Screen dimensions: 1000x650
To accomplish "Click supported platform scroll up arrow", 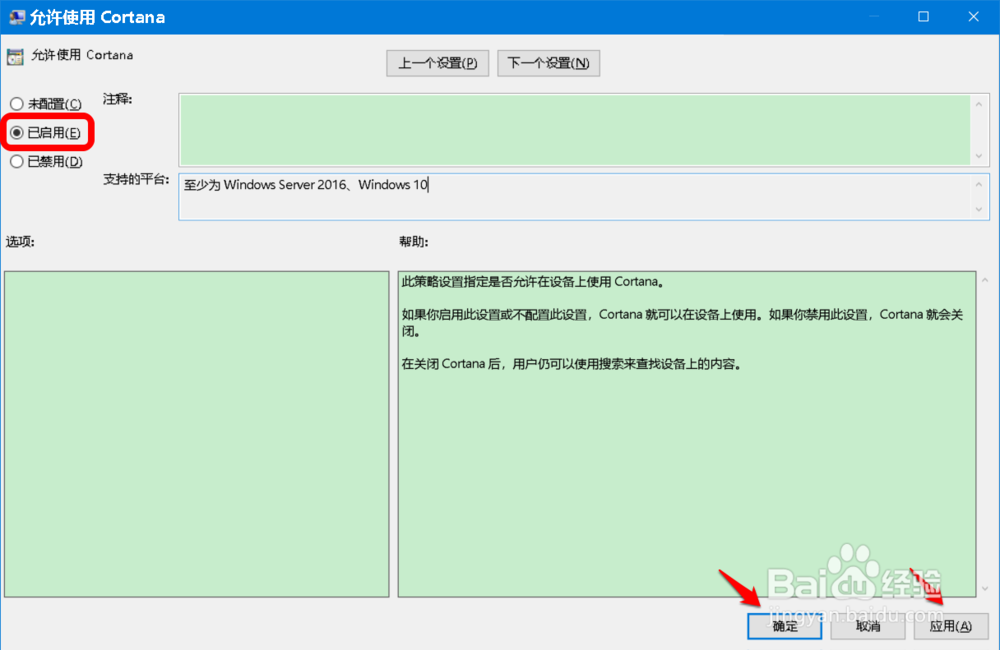I will pyautogui.click(x=979, y=184).
